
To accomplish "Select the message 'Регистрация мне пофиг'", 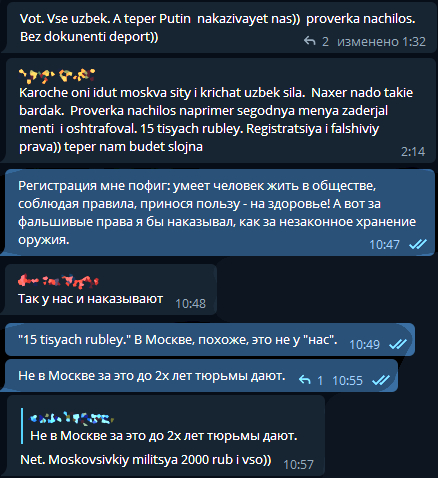I will (x=217, y=212).
